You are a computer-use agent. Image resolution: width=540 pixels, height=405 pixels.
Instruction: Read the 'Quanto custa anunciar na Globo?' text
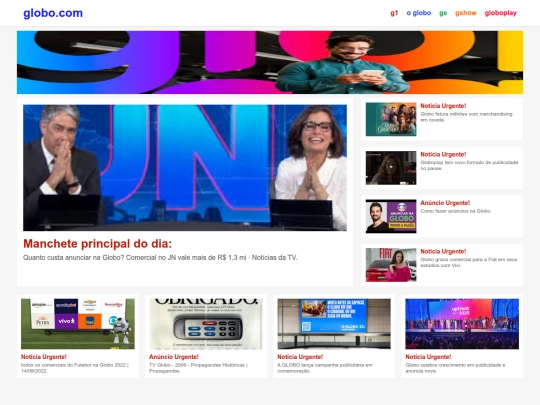pyautogui.click(x=160, y=258)
